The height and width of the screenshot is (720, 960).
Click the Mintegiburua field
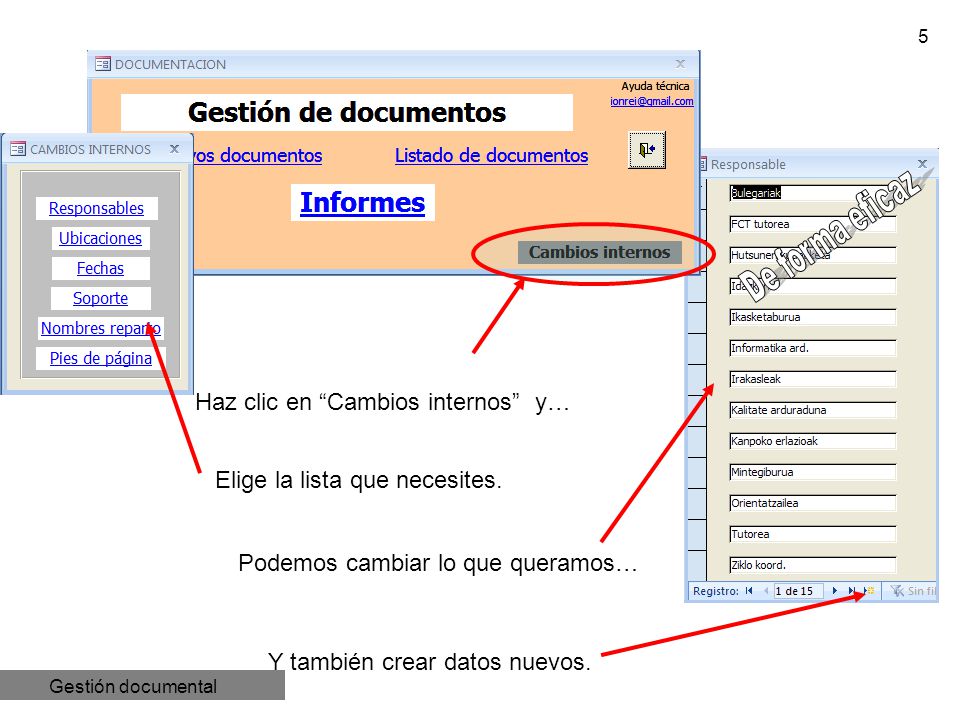click(x=813, y=472)
